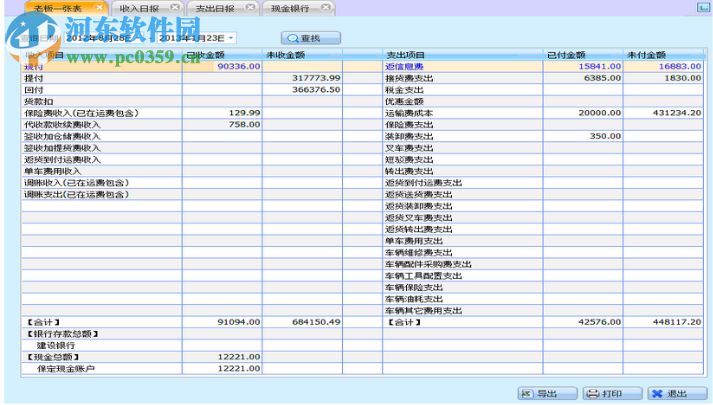Viewport: 713px width, 405px height.
Task: Click the 317773.99 unpaid amount cell
Action: point(302,78)
